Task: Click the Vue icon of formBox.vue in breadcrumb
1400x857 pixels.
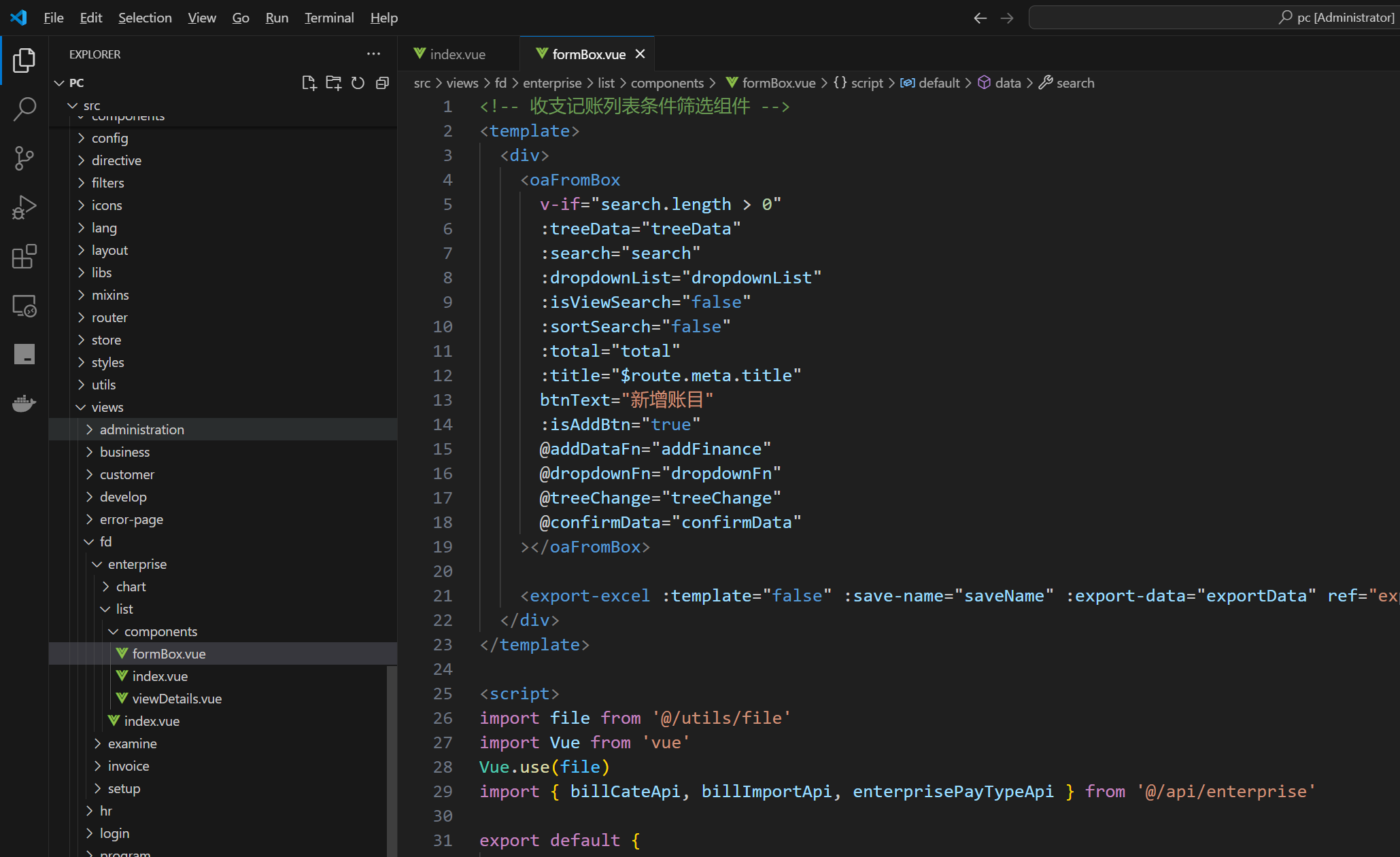Action: click(732, 82)
